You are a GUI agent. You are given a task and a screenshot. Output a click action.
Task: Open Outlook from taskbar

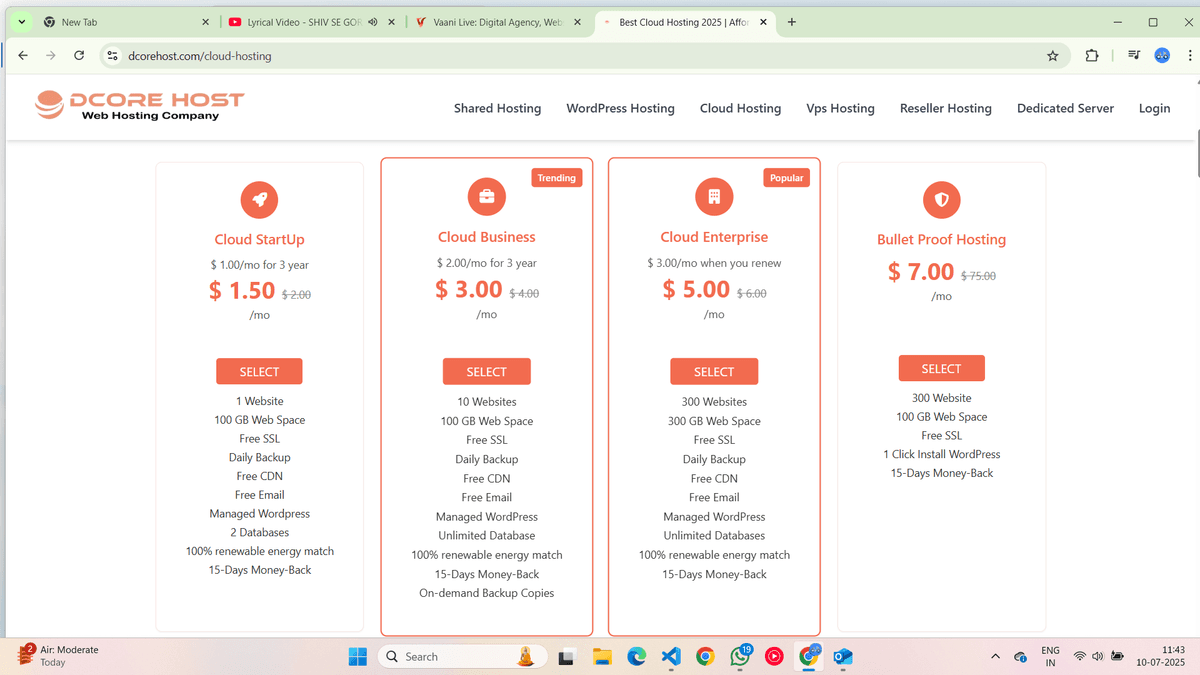pyautogui.click(x=843, y=656)
